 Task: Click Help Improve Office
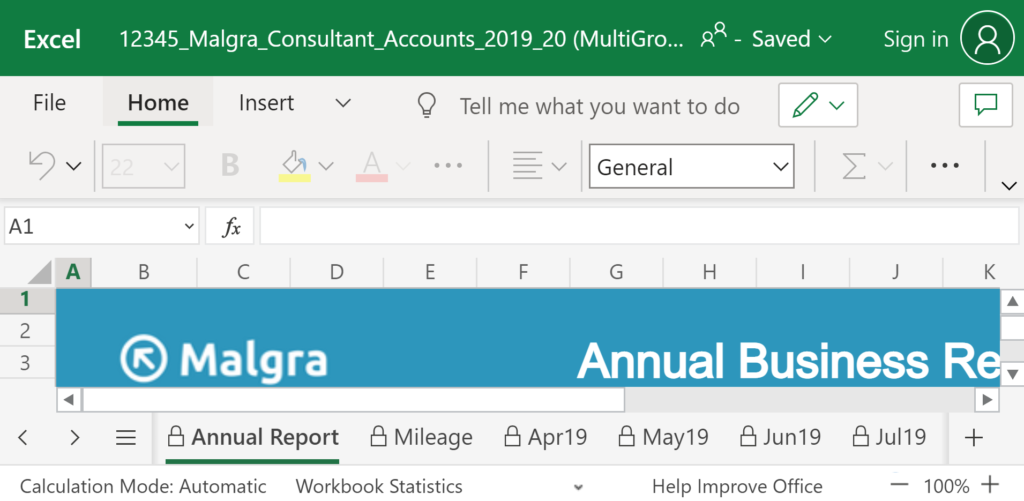(x=737, y=486)
